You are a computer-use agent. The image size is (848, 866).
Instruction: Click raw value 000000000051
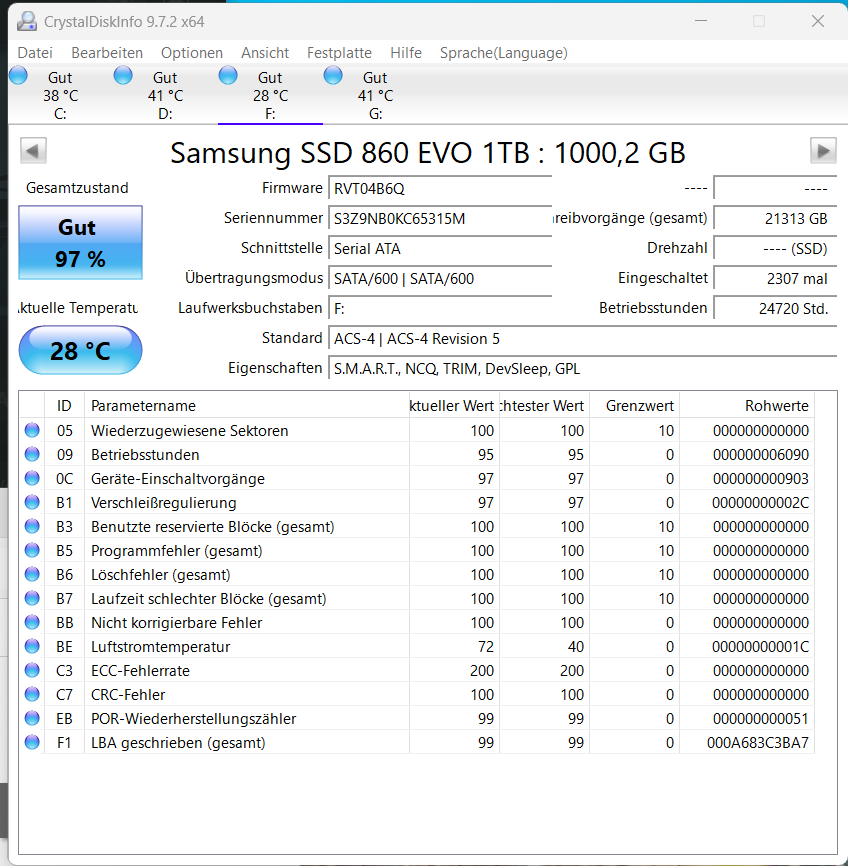click(761, 719)
